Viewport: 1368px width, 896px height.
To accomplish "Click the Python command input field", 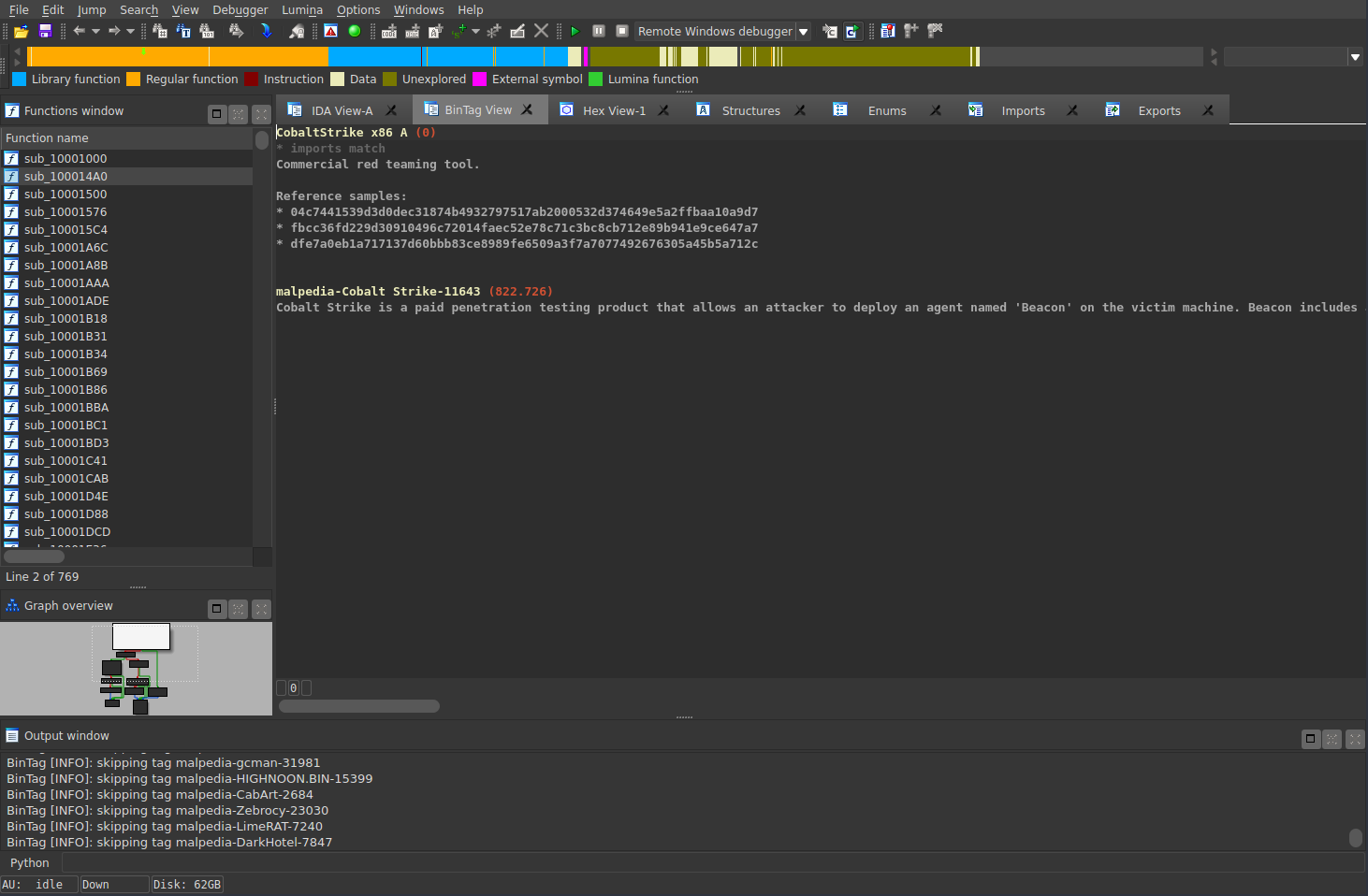I will point(712,862).
